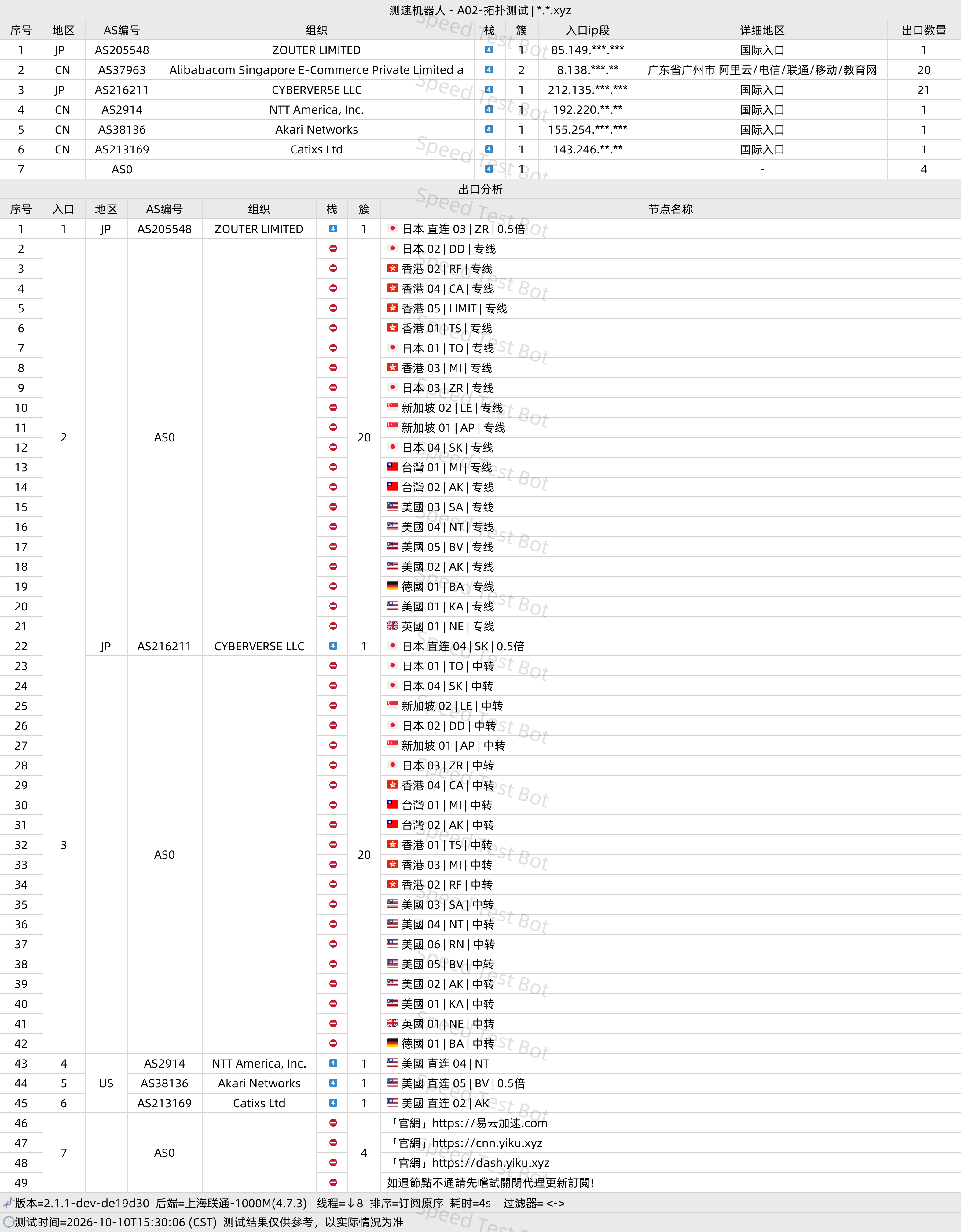Click the German flag on 德國 01 | BA | 专线
The width and height of the screenshot is (961, 1232).
pos(393,586)
